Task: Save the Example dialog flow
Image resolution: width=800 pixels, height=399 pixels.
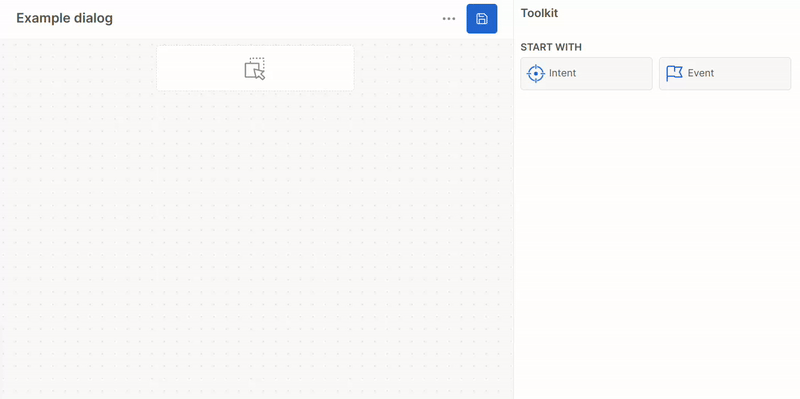Action: [482, 19]
